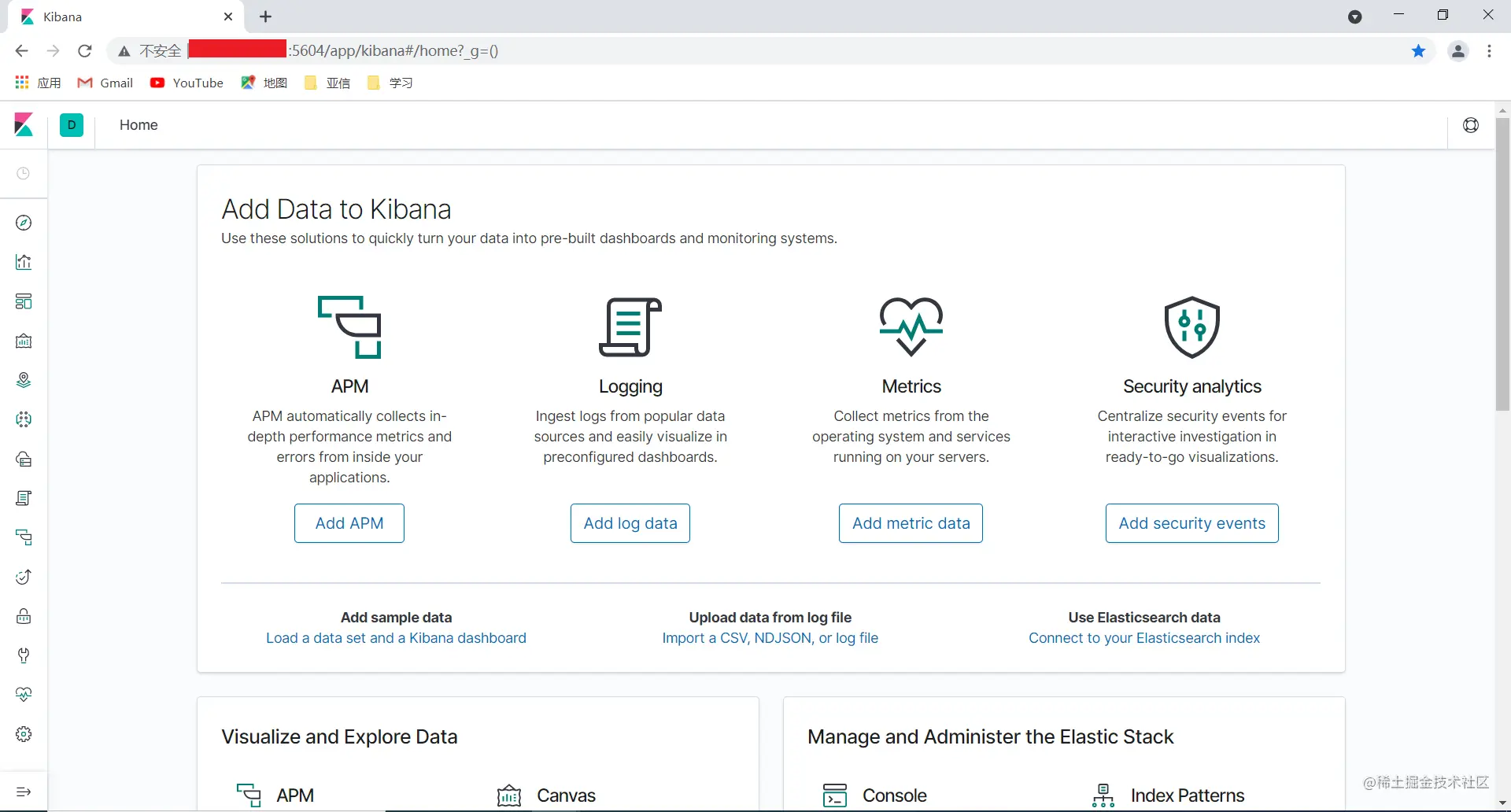Open a new browser tab
Screen dimensions: 1511x812
click(x=266, y=17)
